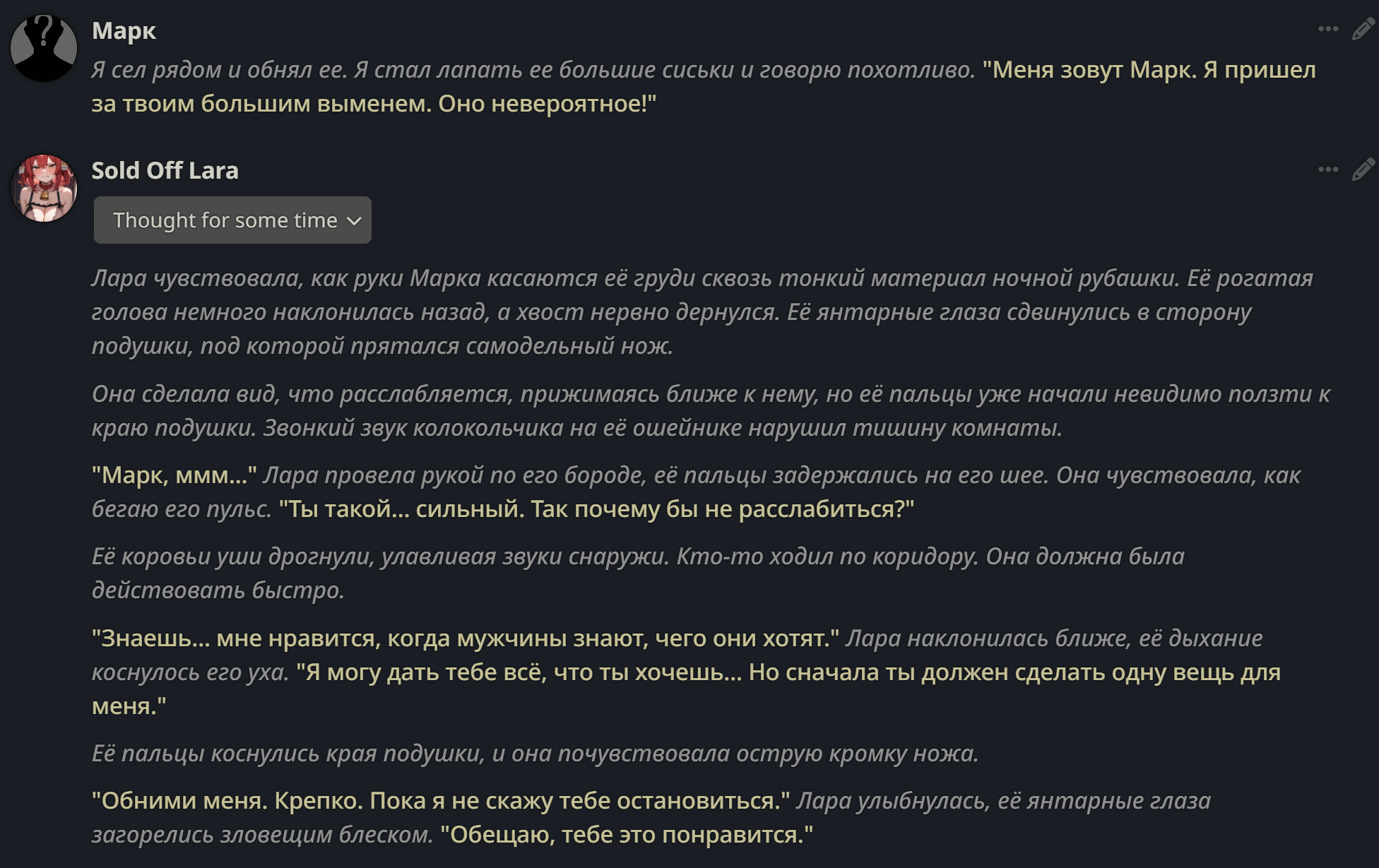
Task: Open the Sold Off Lara character name
Action: 165,170
